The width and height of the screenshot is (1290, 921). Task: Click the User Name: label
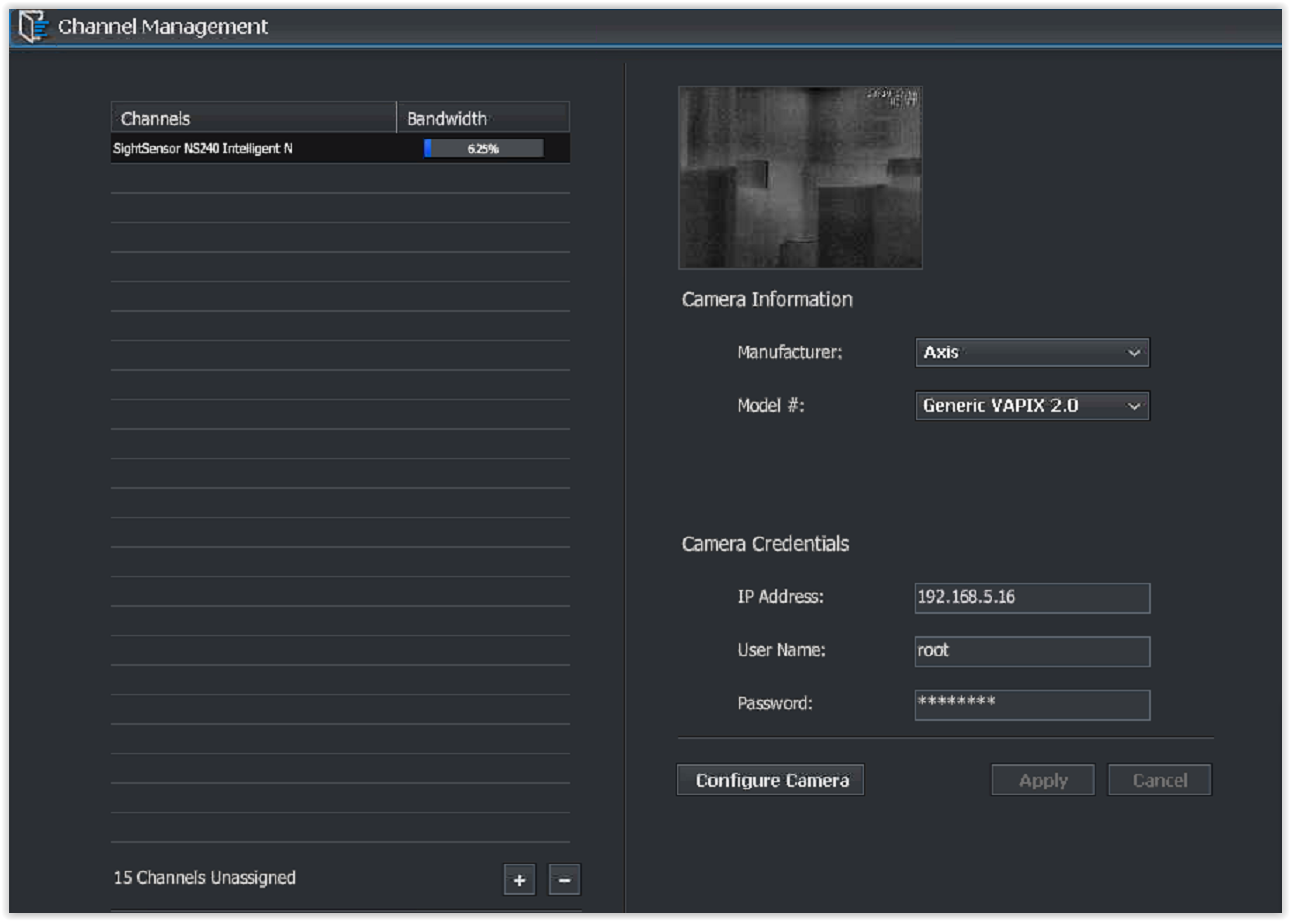coord(781,650)
